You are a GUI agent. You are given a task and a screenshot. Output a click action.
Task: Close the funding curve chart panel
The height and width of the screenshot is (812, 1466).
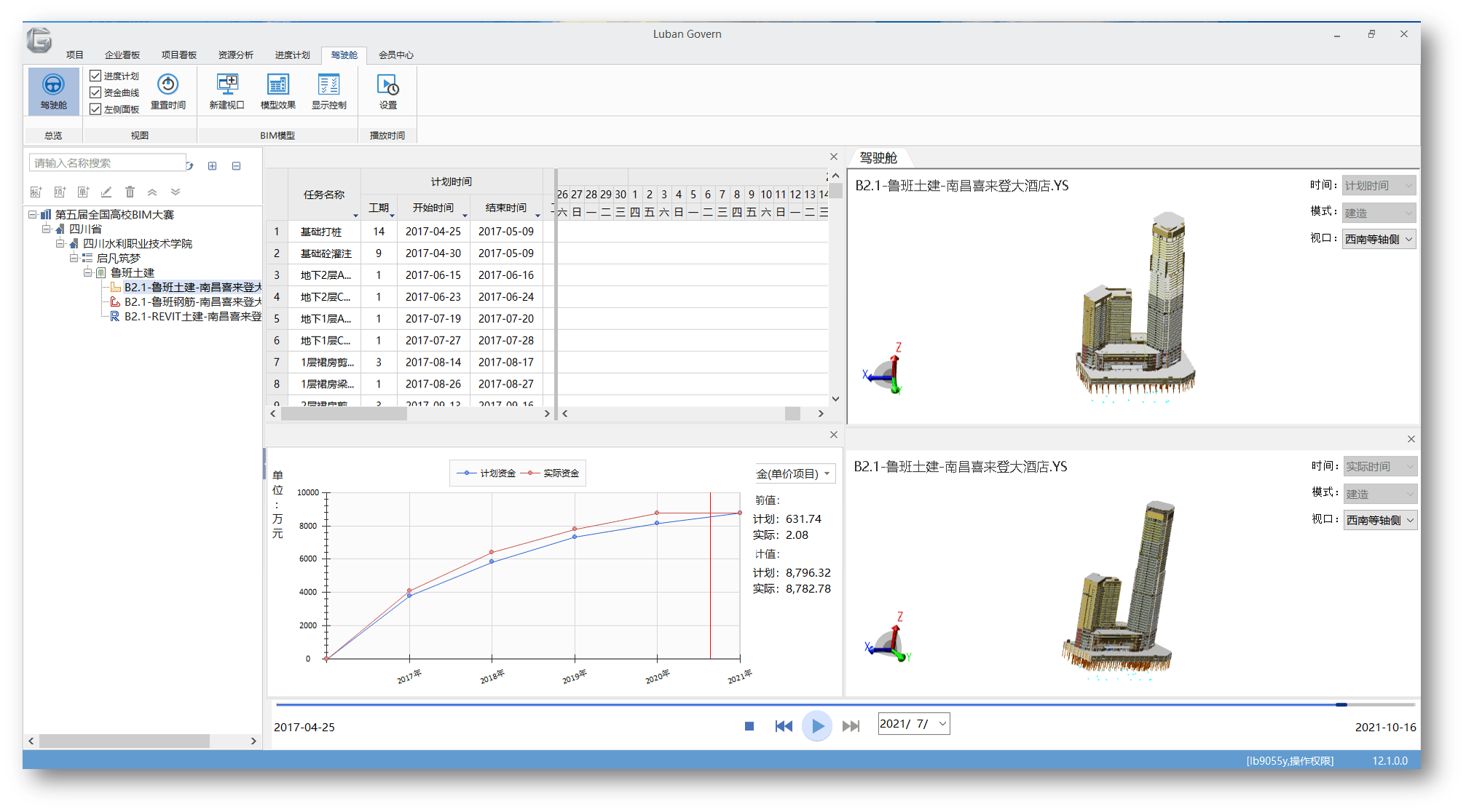(x=834, y=435)
